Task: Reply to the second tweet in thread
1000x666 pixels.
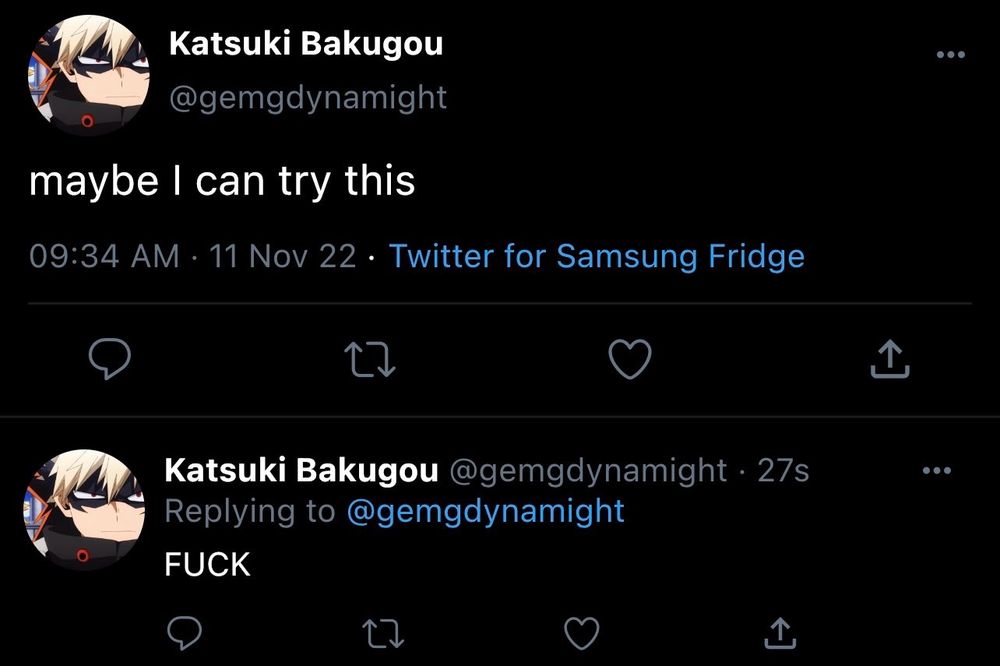Action: pos(183,633)
